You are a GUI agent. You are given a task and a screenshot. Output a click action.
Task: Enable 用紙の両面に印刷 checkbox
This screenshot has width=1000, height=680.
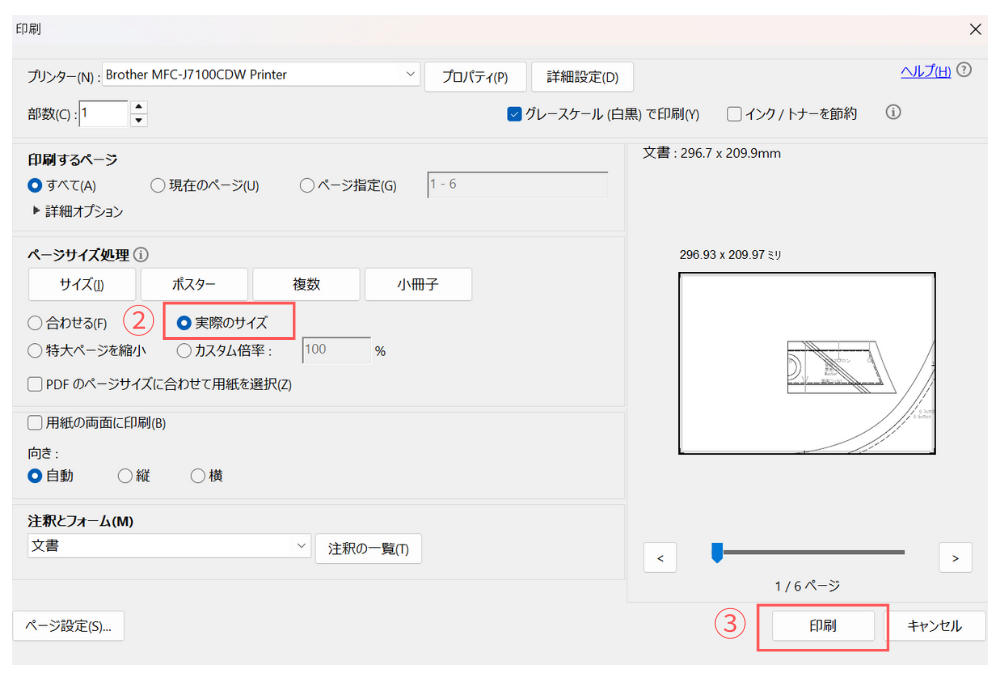click(x=36, y=423)
